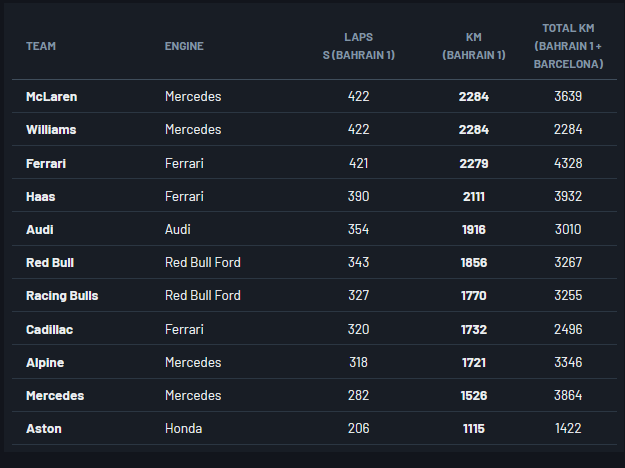Select Audi in the Team column
625x468 pixels.
coord(40,229)
